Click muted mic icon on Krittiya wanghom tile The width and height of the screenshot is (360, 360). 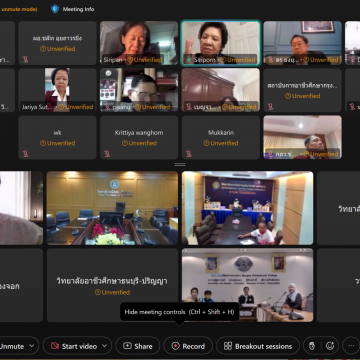coord(107,154)
